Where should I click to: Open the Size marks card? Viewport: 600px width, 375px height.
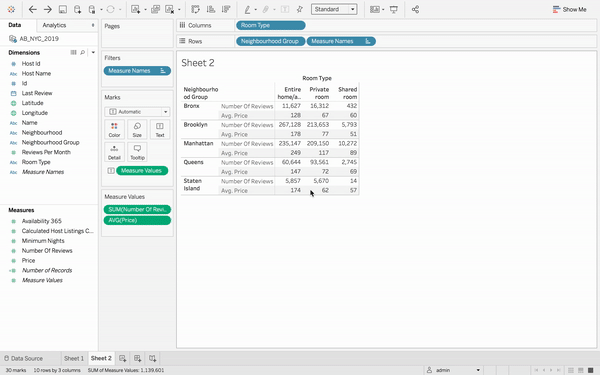(x=137, y=130)
